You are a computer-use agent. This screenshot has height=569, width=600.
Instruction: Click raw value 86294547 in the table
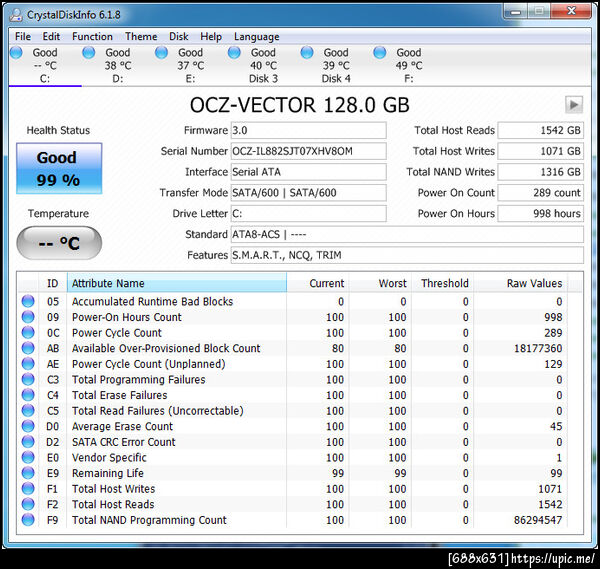[538, 520]
